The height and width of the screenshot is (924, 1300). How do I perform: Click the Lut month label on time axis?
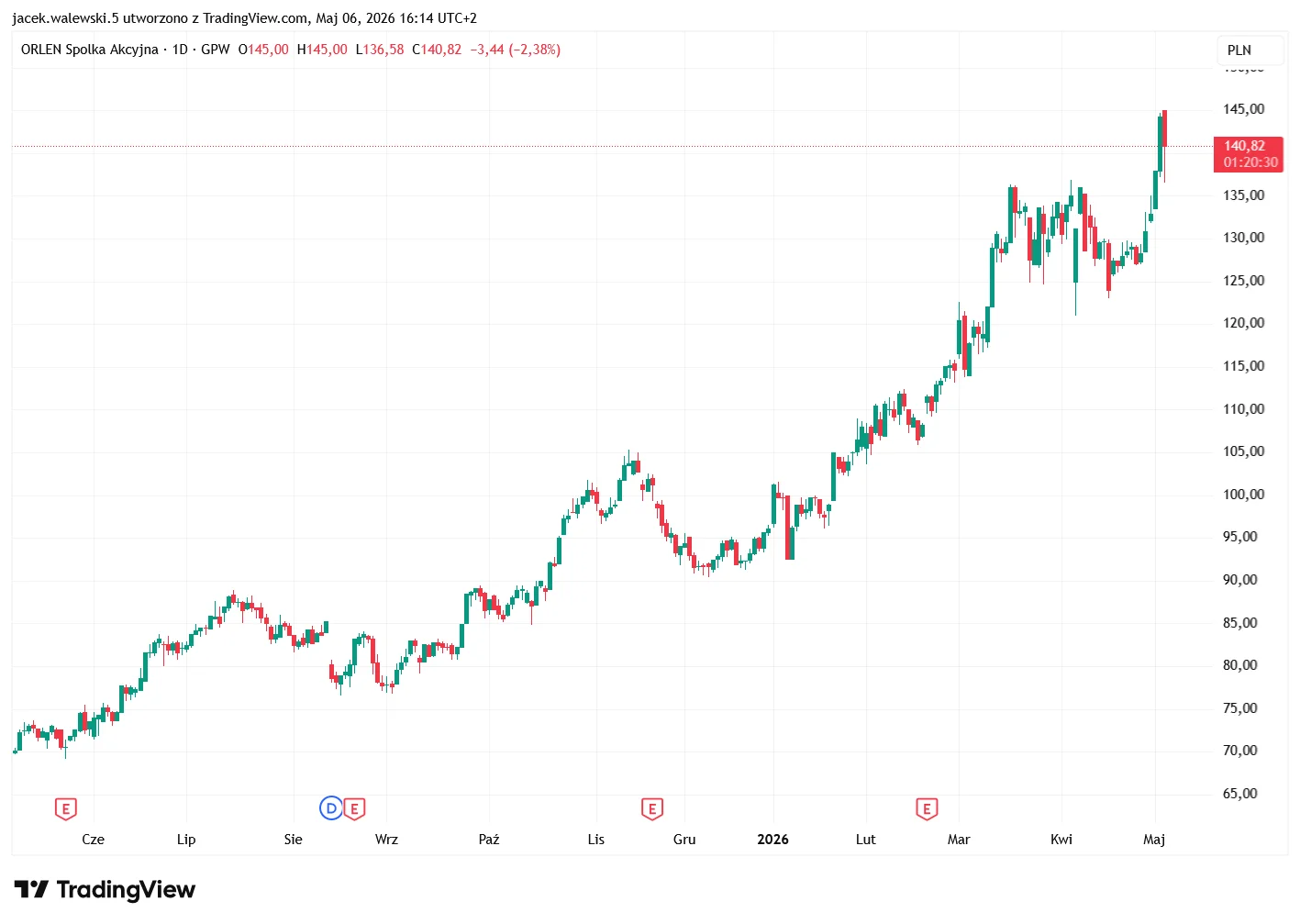pyautogui.click(x=866, y=840)
